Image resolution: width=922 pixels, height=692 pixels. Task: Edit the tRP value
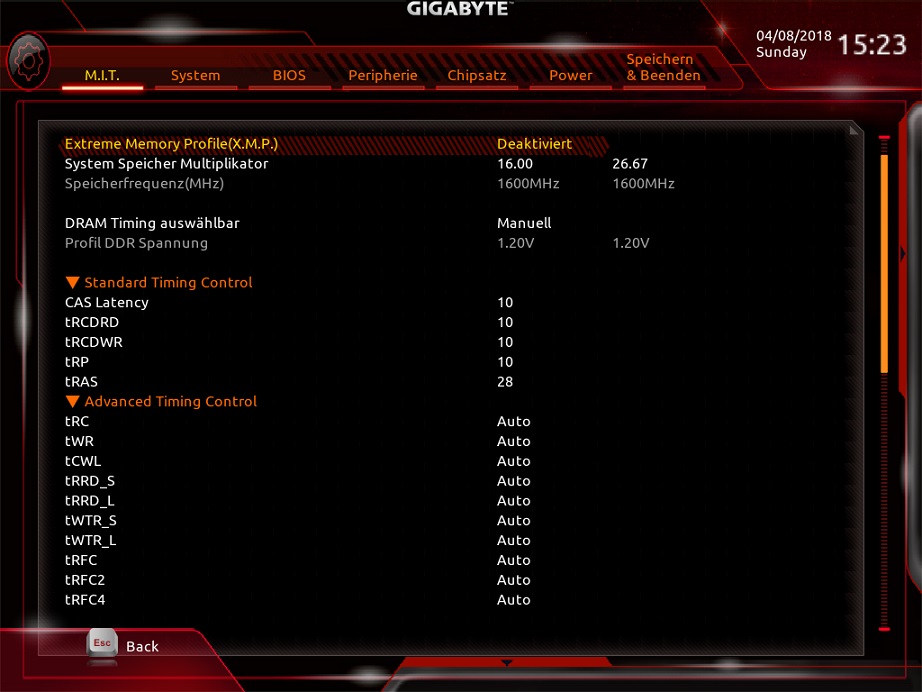(x=505, y=362)
